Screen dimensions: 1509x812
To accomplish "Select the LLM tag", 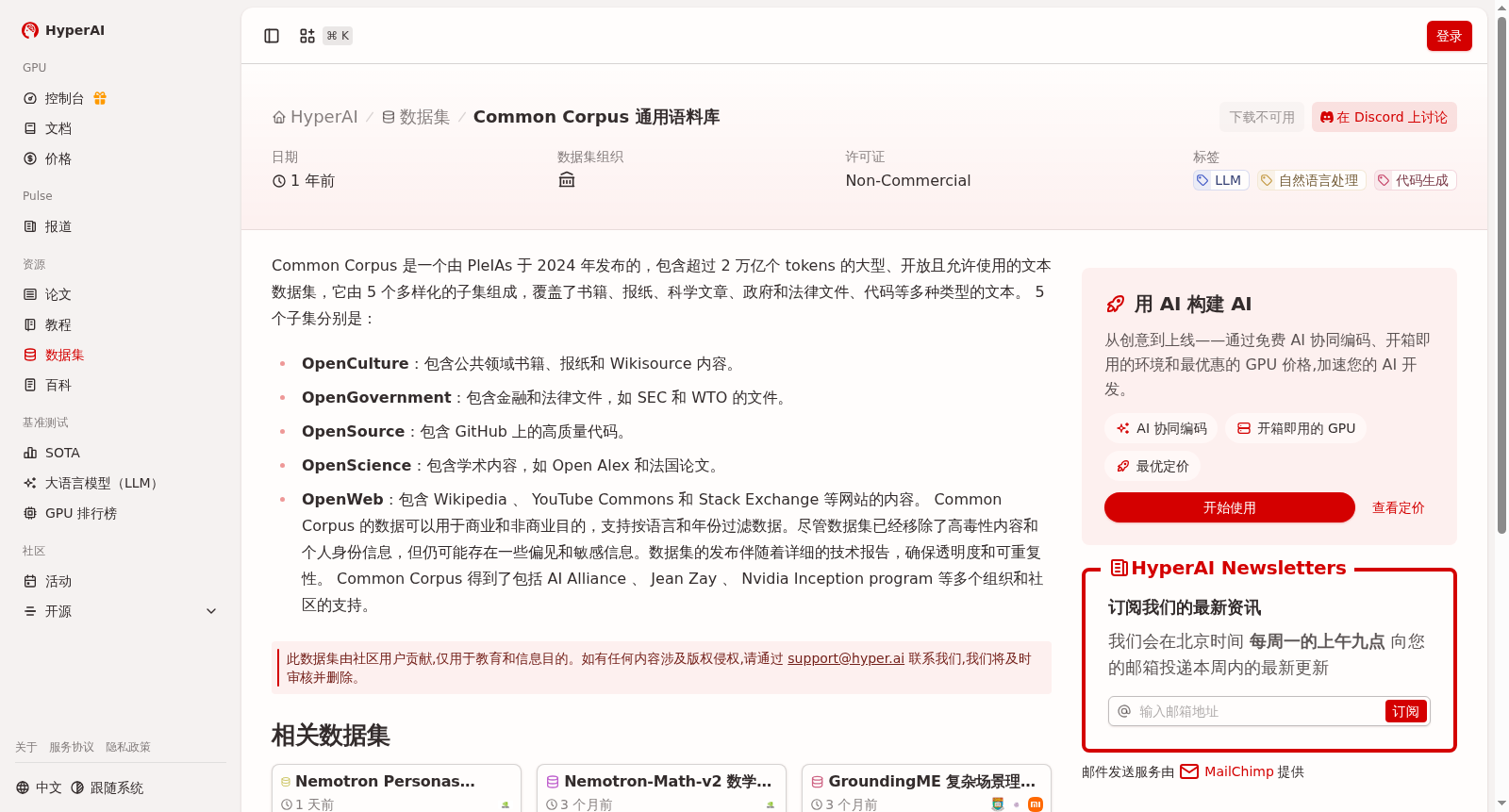I will pyautogui.click(x=1220, y=180).
